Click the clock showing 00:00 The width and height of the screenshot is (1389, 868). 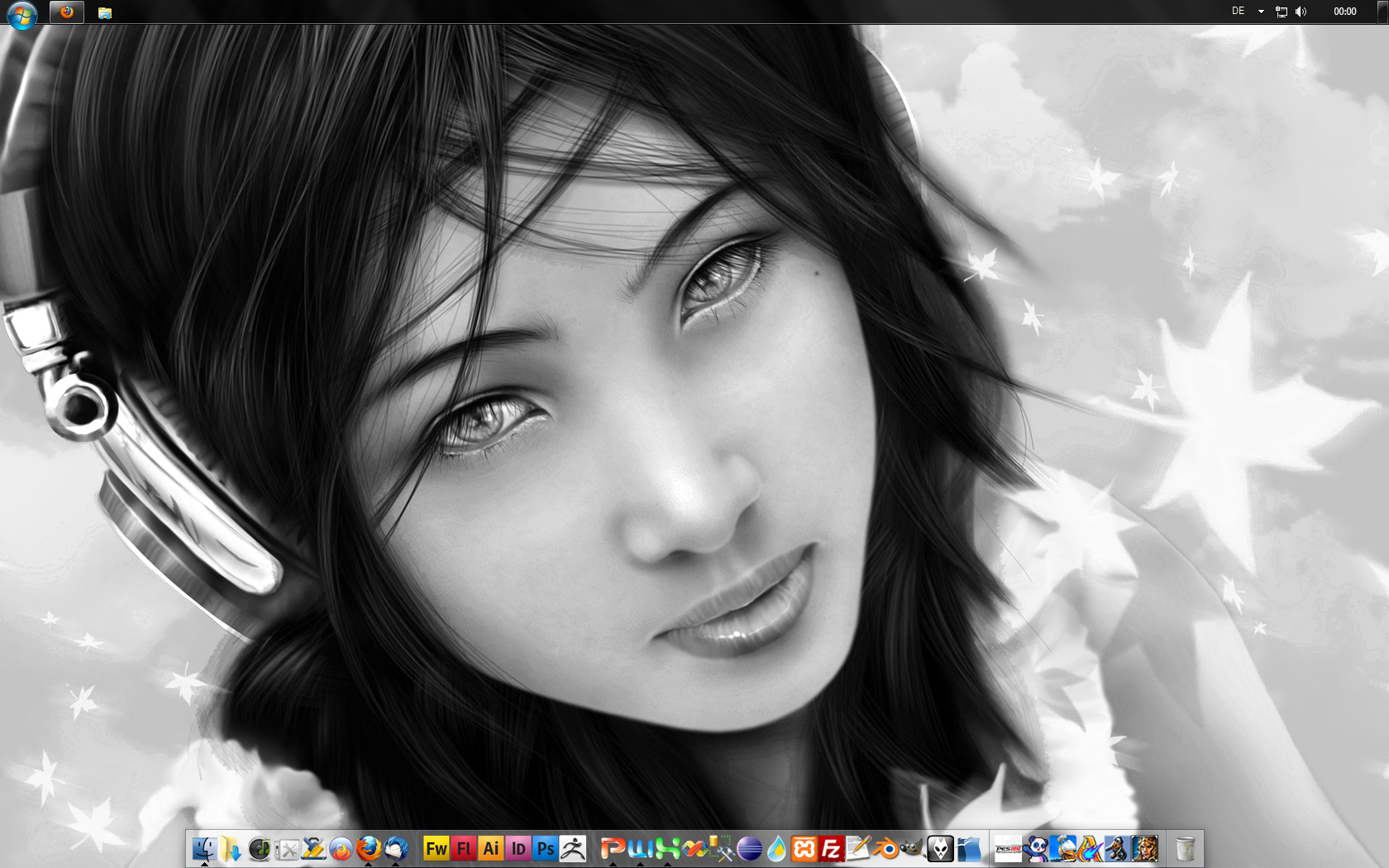pyautogui.click(x=1344, y=12)
